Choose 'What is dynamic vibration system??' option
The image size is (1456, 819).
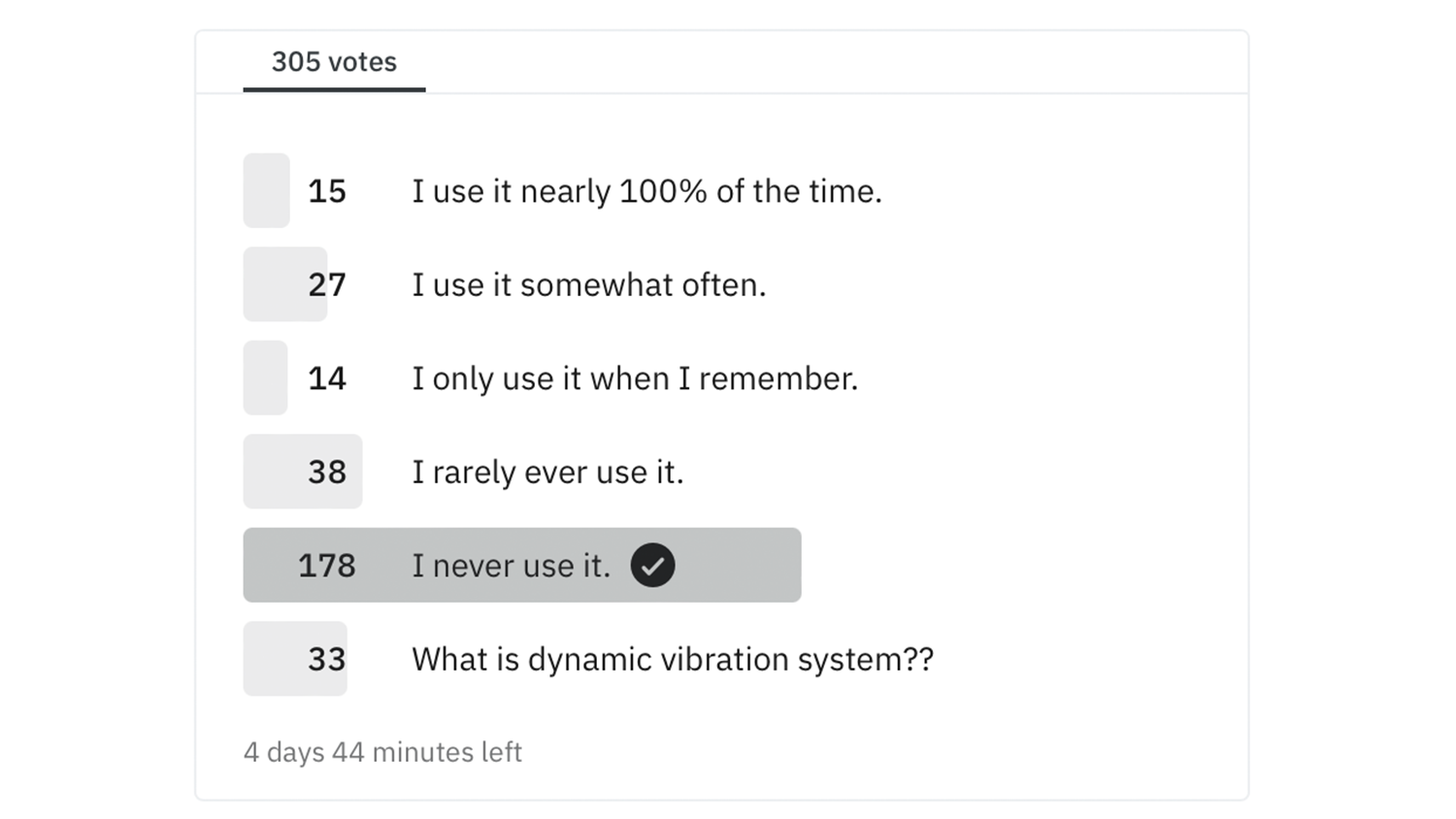click(672, 659)
